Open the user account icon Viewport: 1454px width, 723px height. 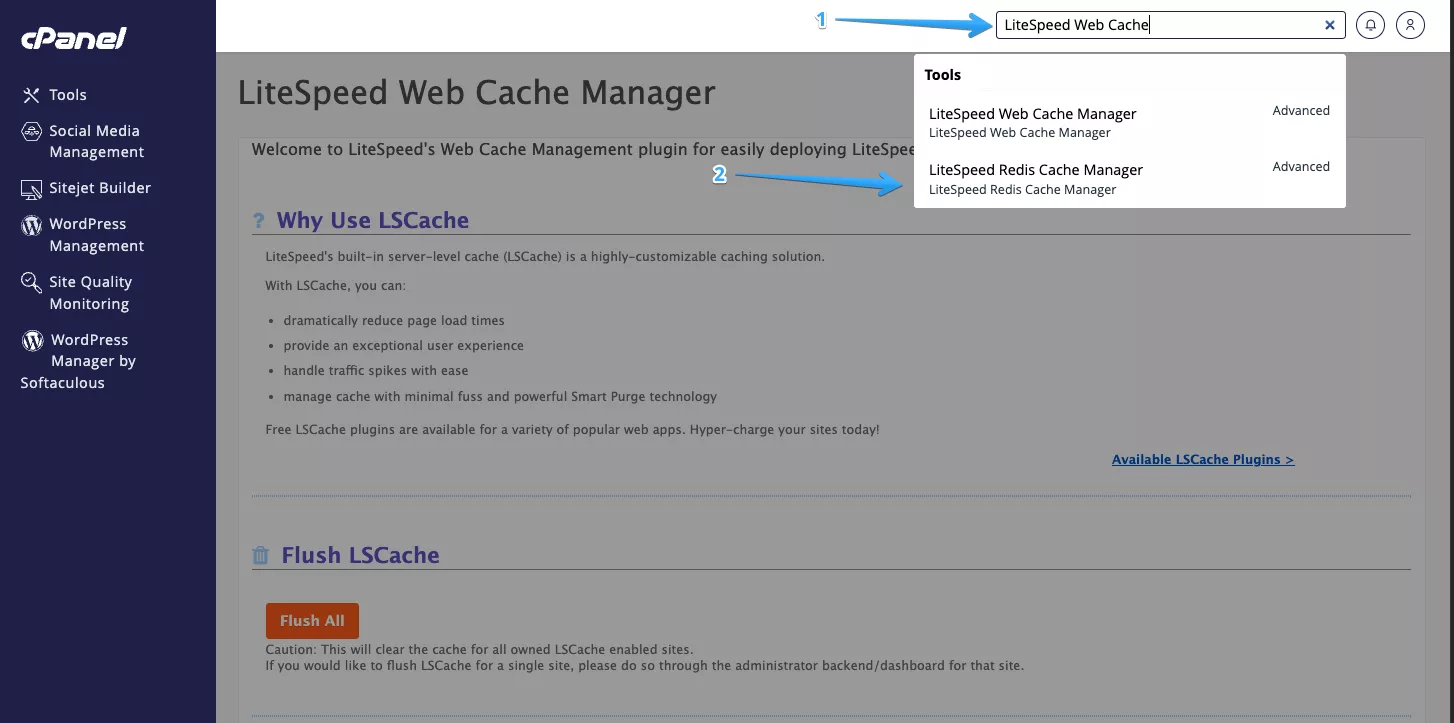click(1410, 25)
